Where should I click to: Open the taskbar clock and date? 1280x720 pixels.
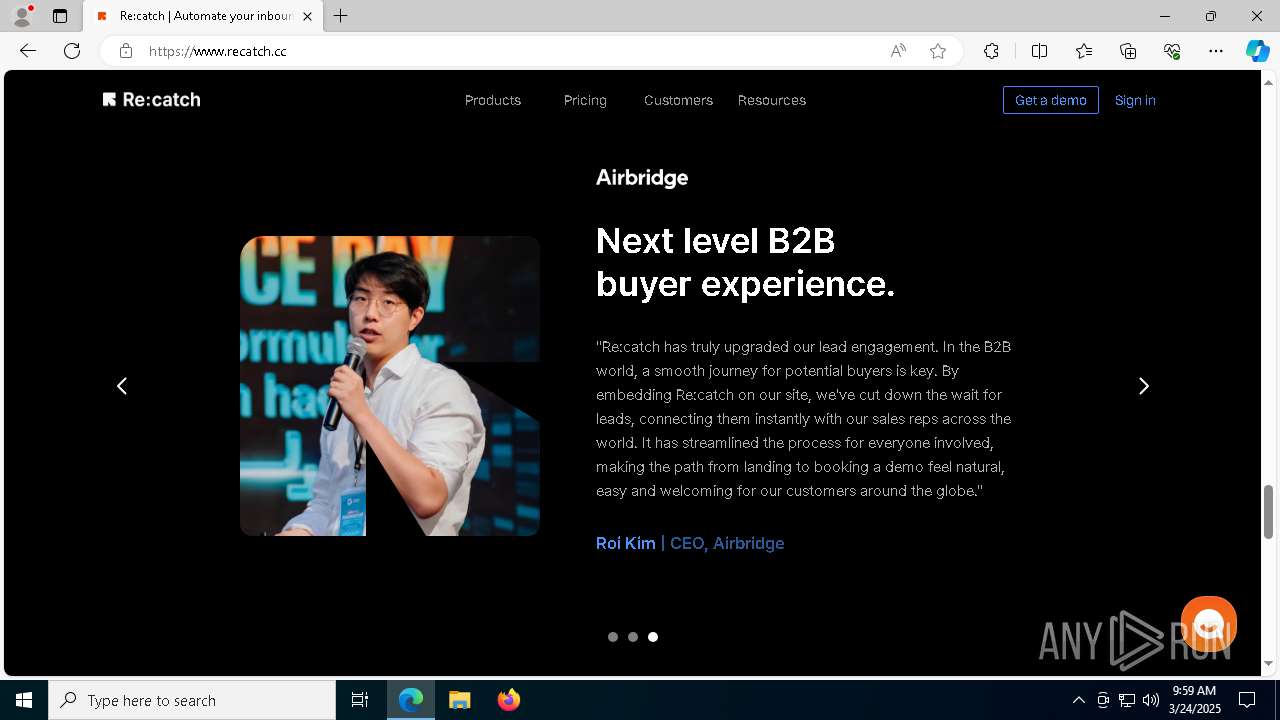[x=1196, y=700]
